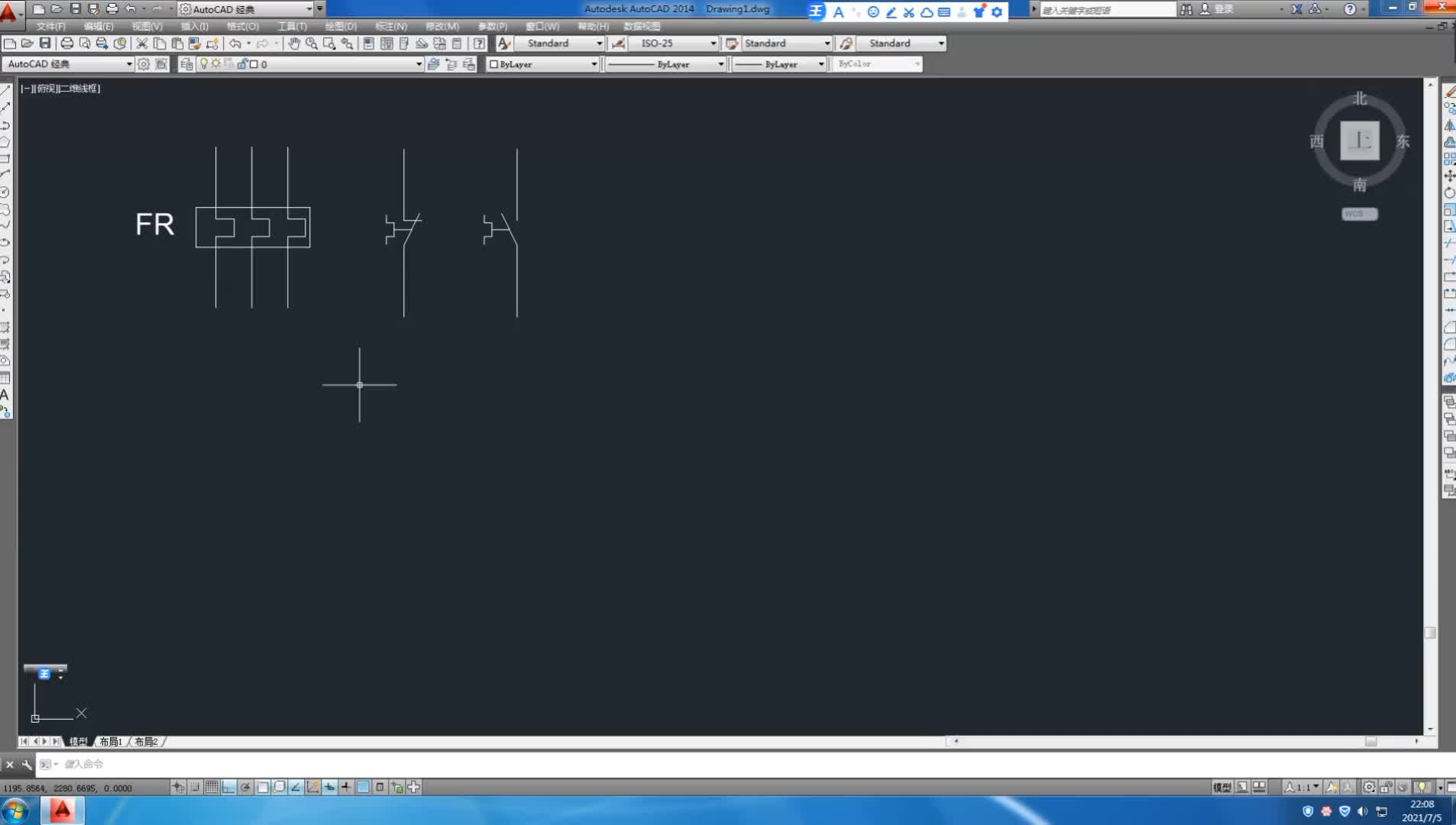1456x825 pixels.
Task: Open the workspace toolbar AutoCAD 经典 dropdown
Action: [x=128, y=64]
